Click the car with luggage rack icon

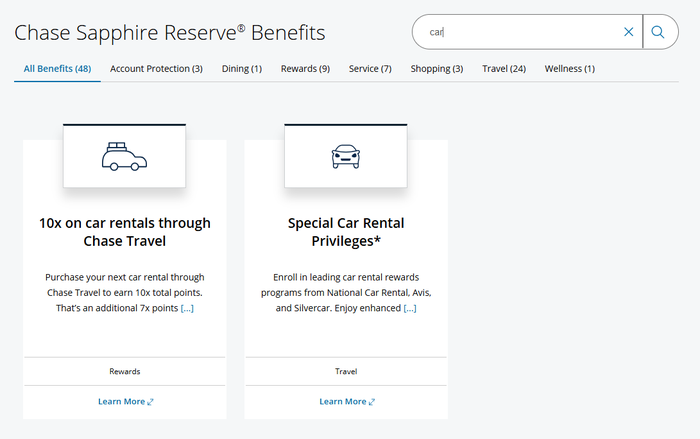tap(124, 157)
